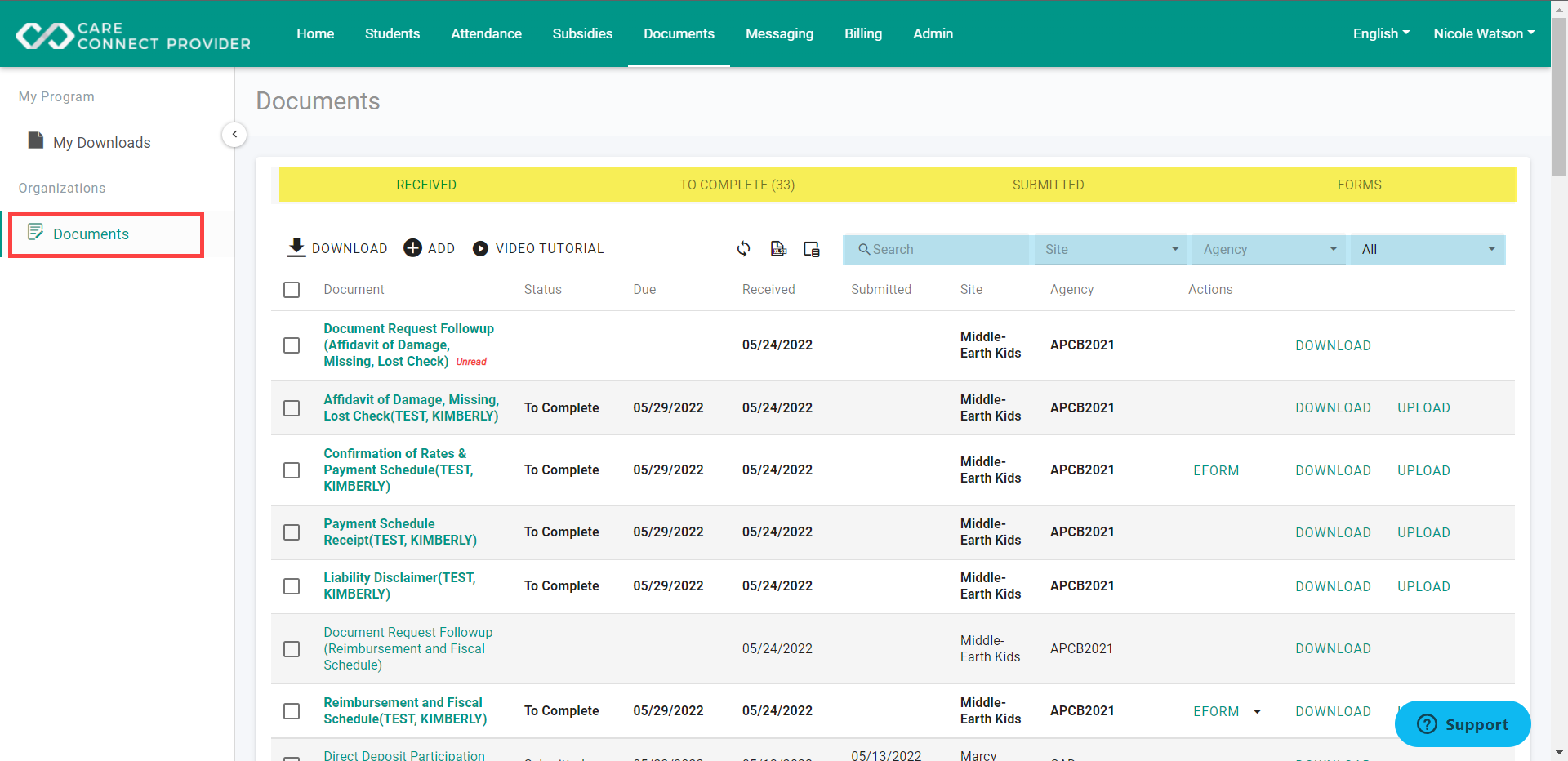Upload file for Affidavit of Damage row
Viewport: 1568px width, 761px height.
(x=1423, y=407)
